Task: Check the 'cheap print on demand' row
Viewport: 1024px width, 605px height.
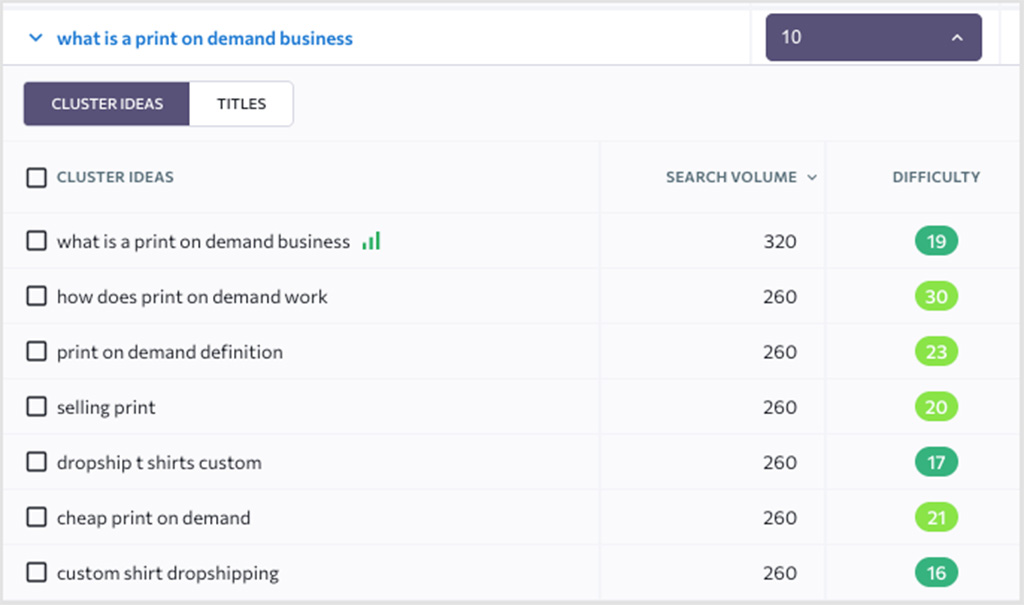Action: (x=36, y=517)
